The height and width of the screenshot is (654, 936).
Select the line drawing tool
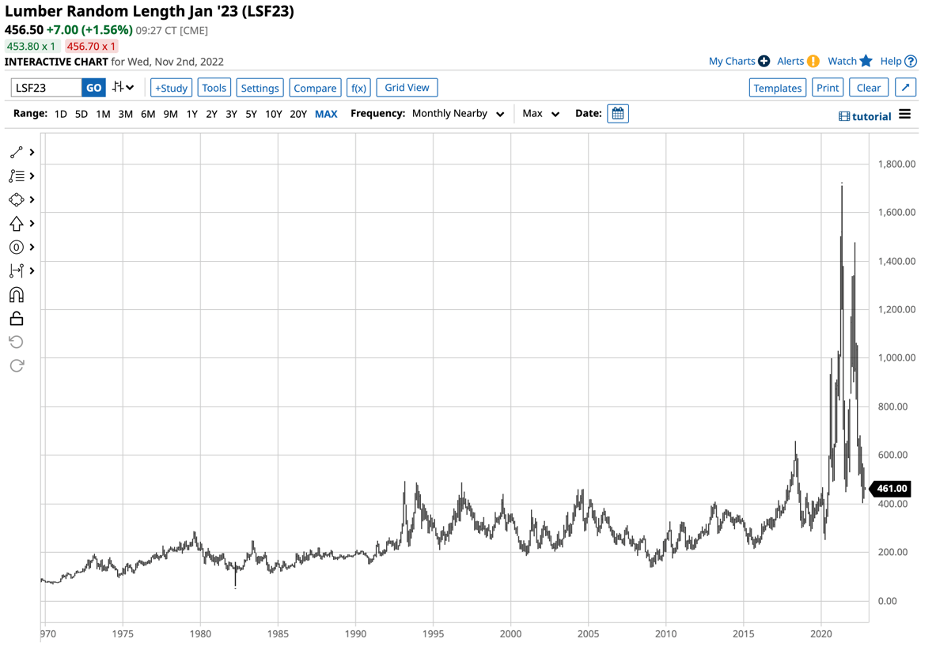coord(16,153)
